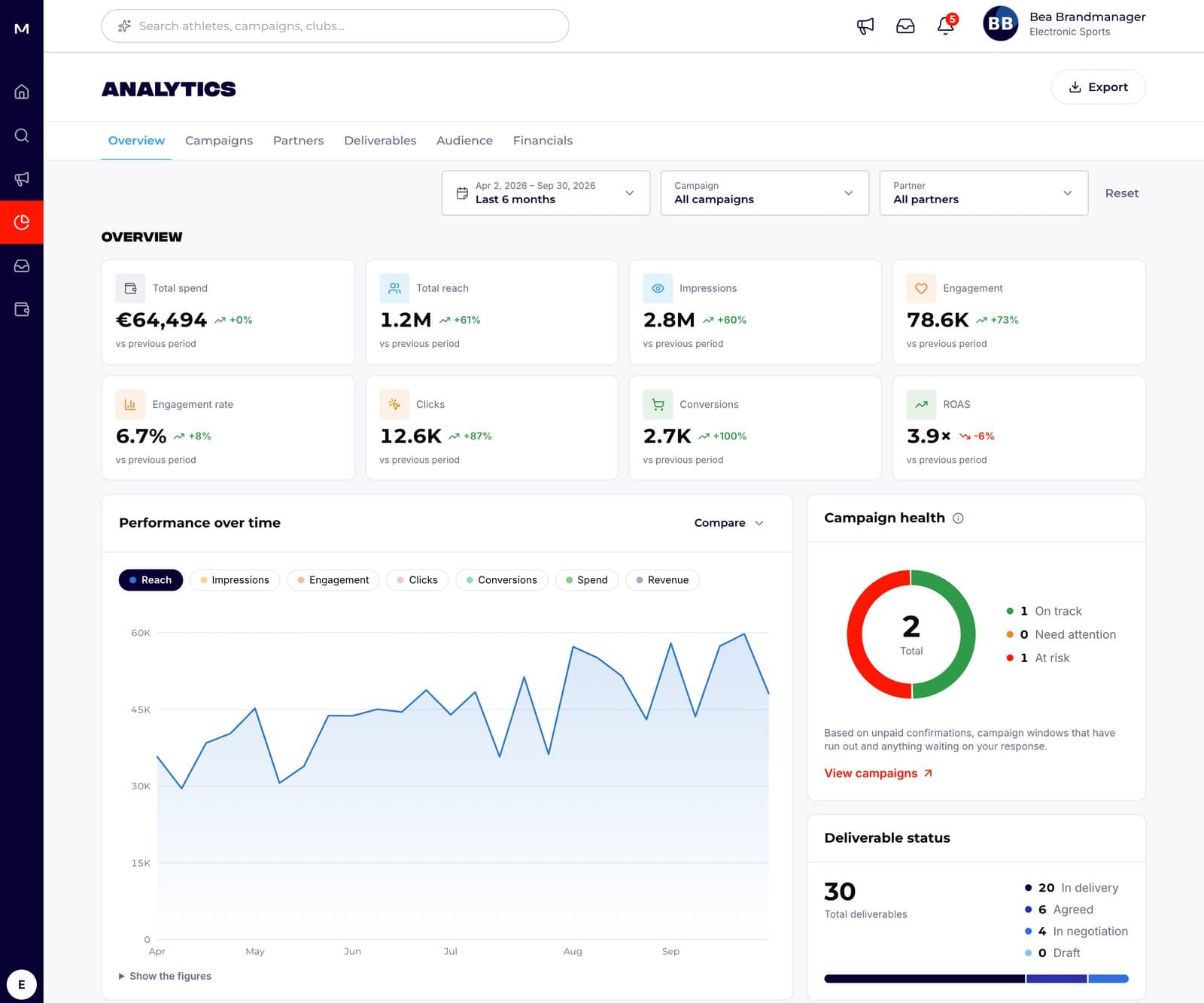Open notifications bell with 5 badge
The image size is (1204, 1003).
[946, 26]
